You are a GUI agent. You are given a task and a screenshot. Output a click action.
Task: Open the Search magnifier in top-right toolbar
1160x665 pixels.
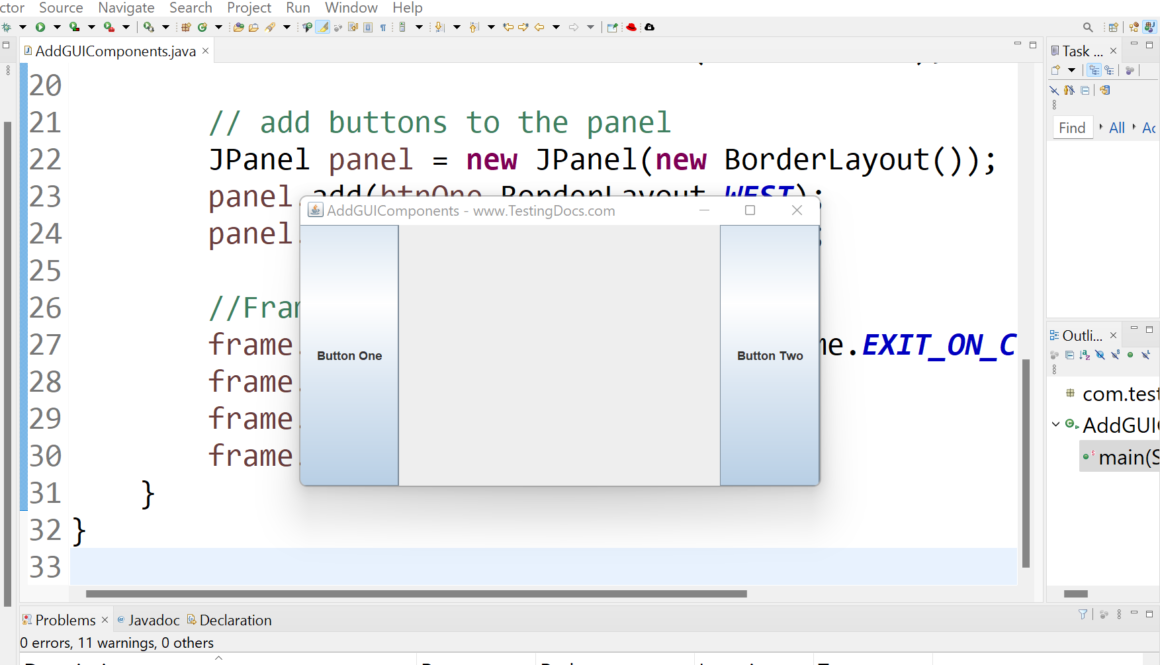pos(1088,27)
